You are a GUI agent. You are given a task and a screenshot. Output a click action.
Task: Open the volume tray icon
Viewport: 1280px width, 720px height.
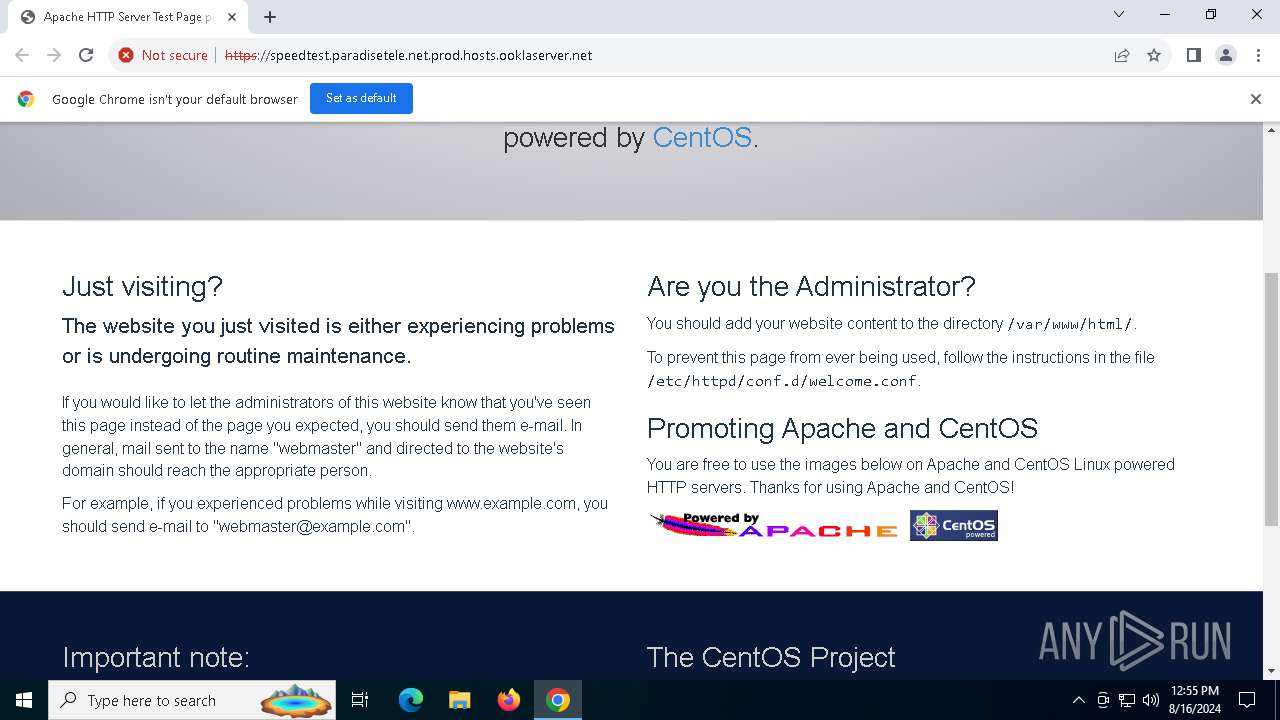(x=1150, y=700)
